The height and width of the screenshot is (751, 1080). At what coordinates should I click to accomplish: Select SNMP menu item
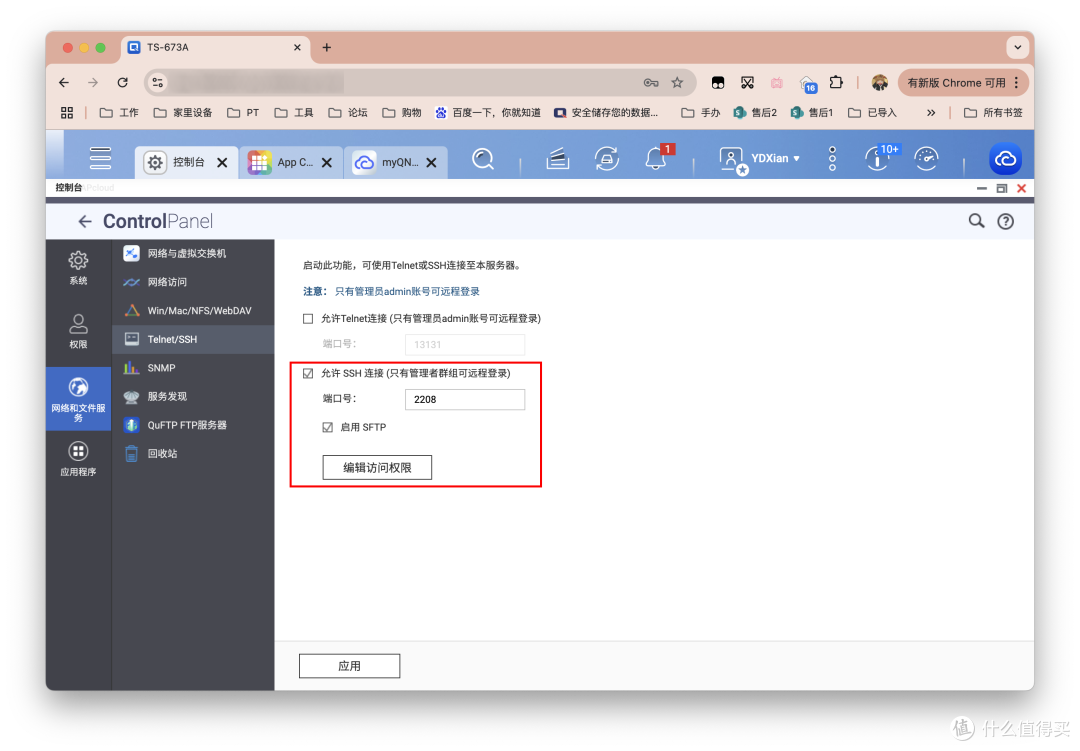tap(193, 368)
